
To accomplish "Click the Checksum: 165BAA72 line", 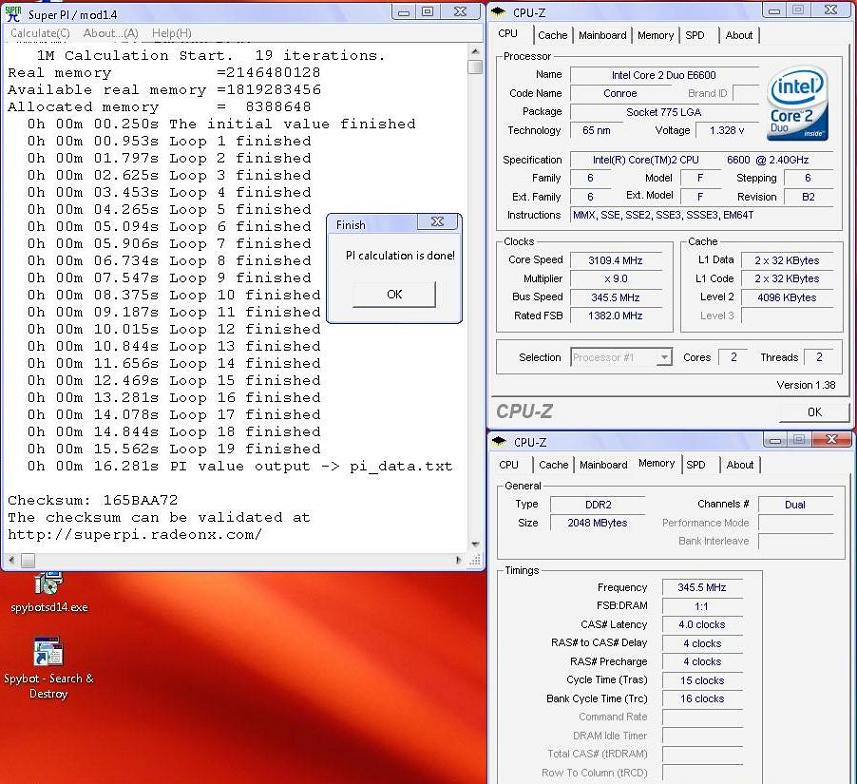I will [x=93, y=500].
